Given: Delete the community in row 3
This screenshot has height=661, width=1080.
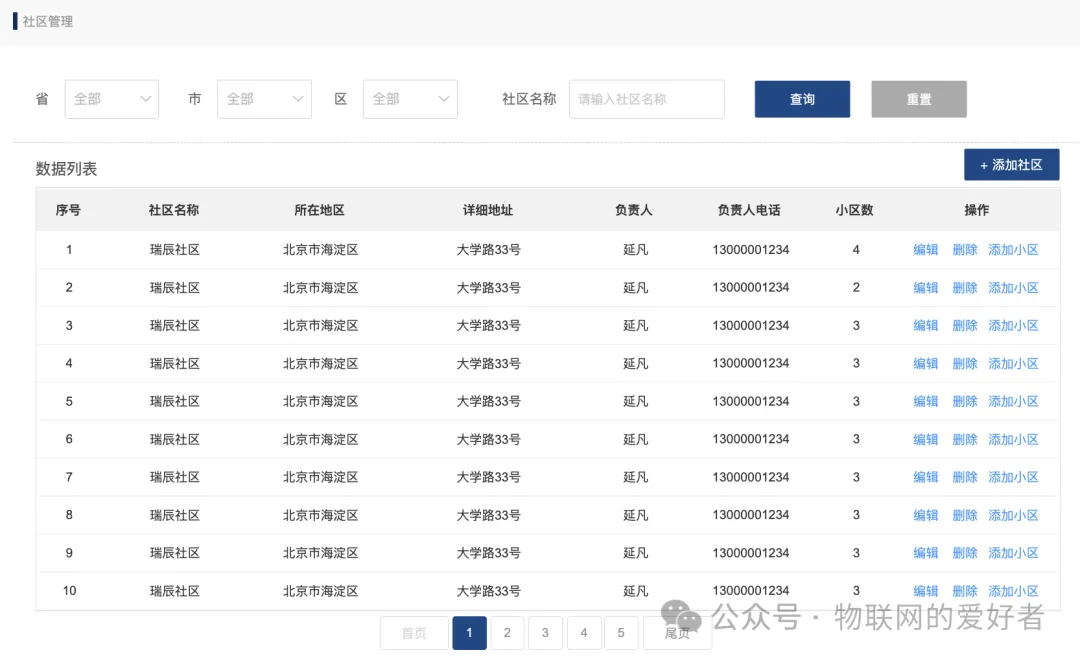Looking at the screenshot, I should pyautogui.click(x=965, y=326).
